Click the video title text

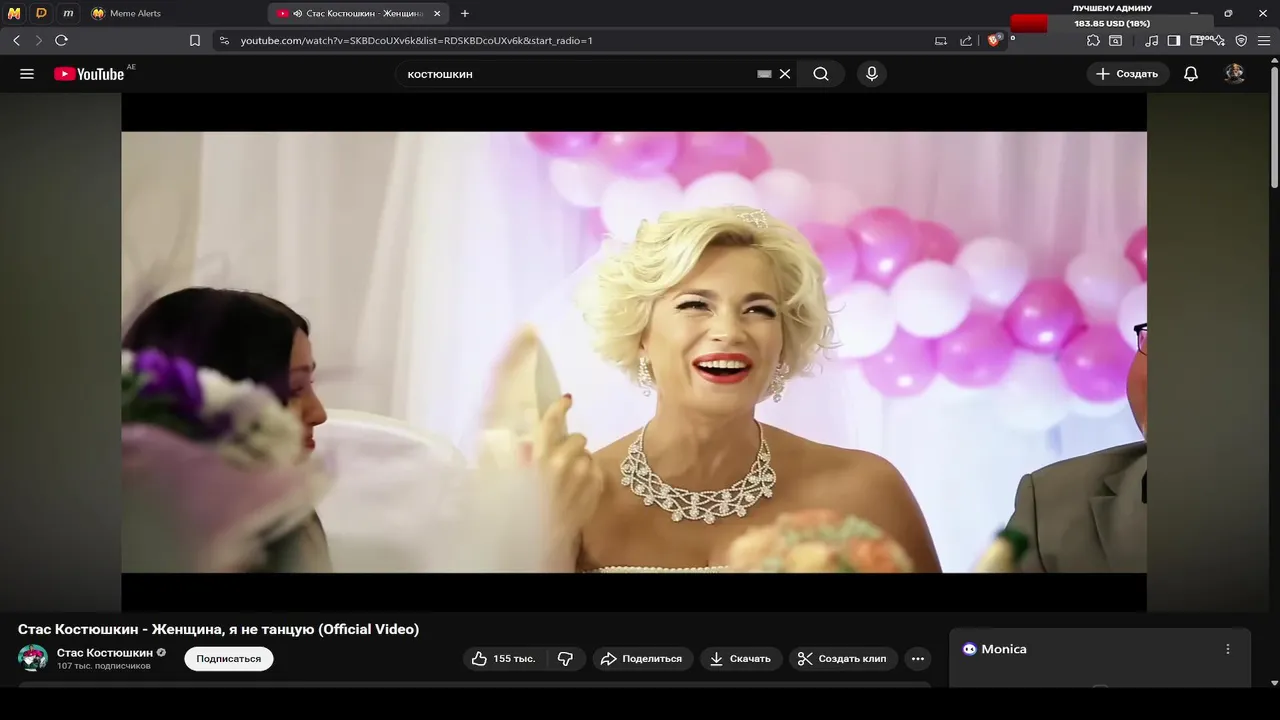point(218,629)
